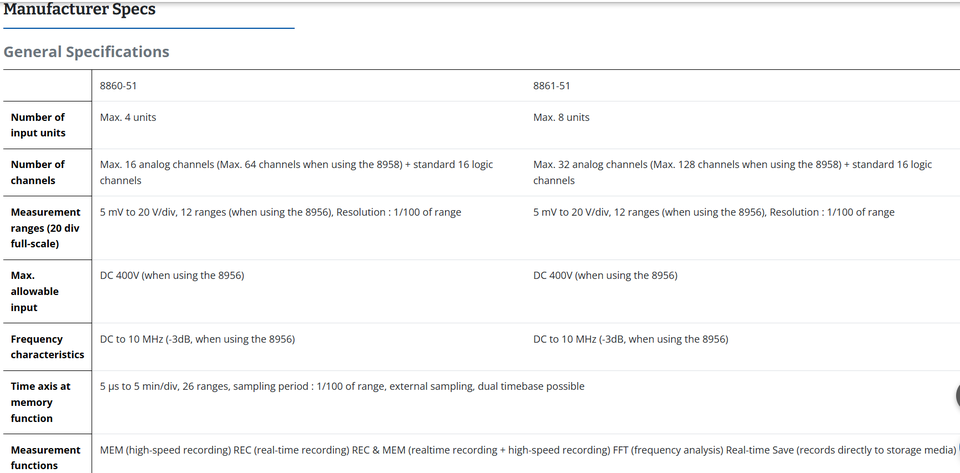Image resolution: width=960 pixels, height=473 pixels.
Task: Click the Measurement ranges row label
Action: coord(46,228)
